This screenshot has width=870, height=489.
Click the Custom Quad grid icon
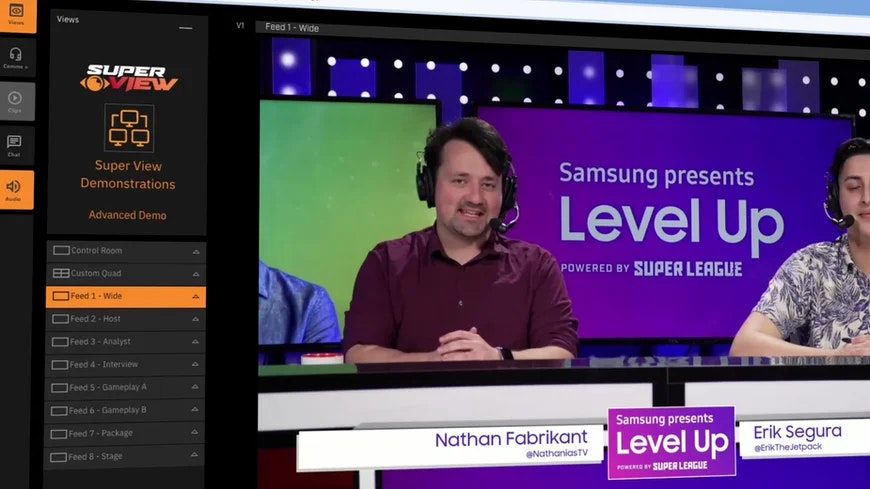click(x=61, y=273)
